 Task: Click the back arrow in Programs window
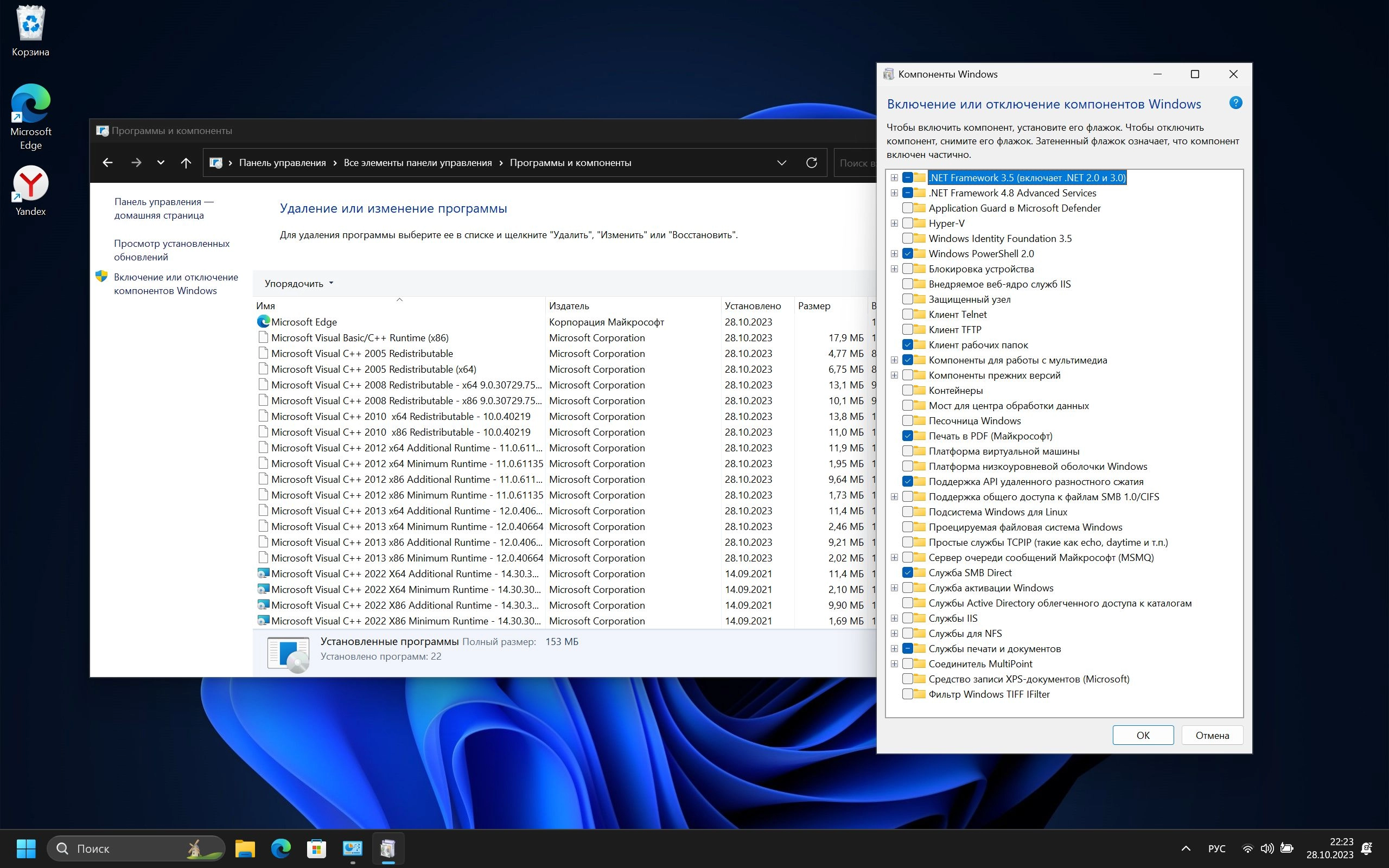coord(107,162)
